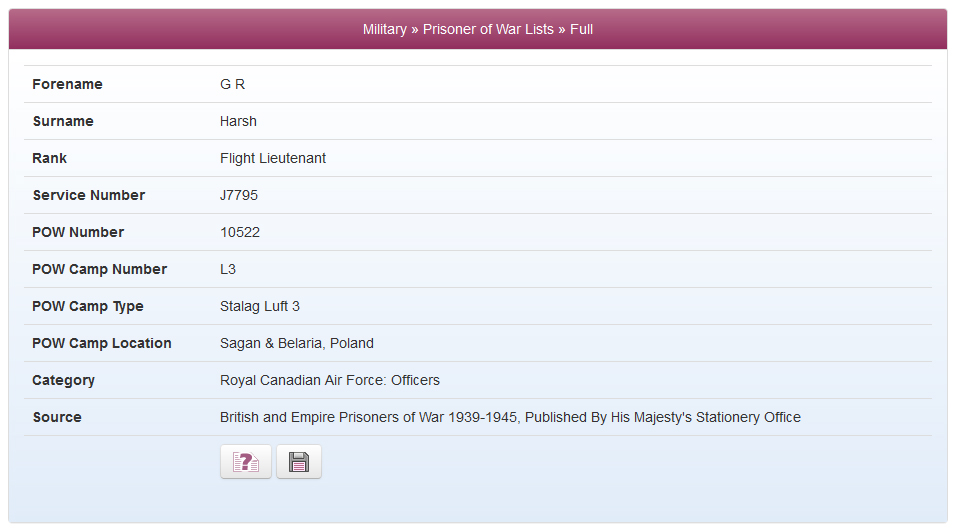
Task: Click the Service Number field label
Action: pyautogui.click(x=89, y=195)
